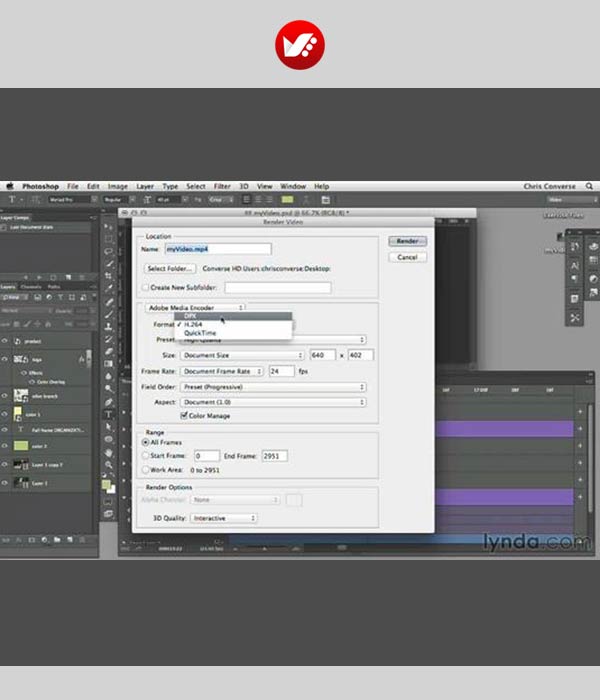Open the Aspect dropdown
600x700 pixels.
pyautogui.click(x=273, y=402)
